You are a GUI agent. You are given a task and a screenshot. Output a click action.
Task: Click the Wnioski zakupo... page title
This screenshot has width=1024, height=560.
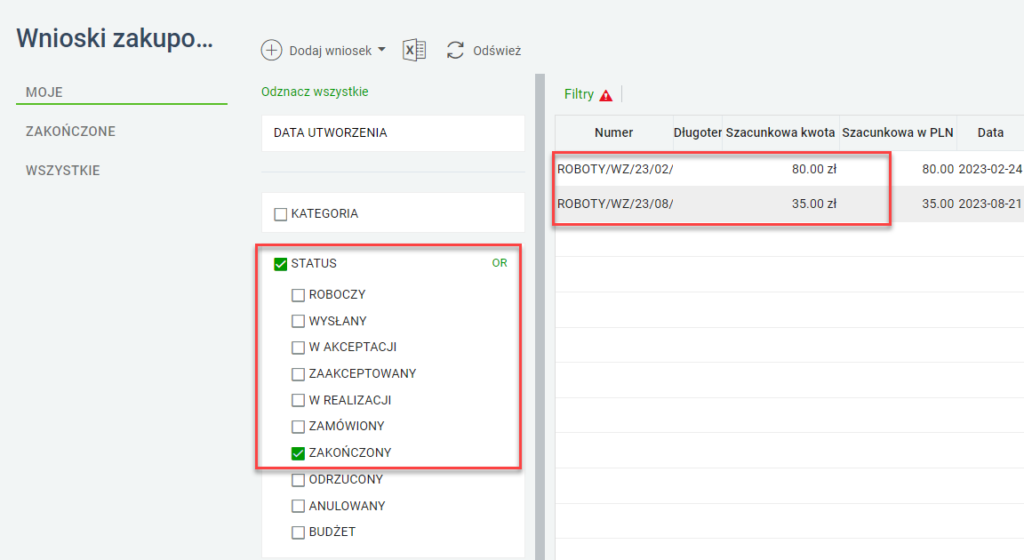pos(115,39)
